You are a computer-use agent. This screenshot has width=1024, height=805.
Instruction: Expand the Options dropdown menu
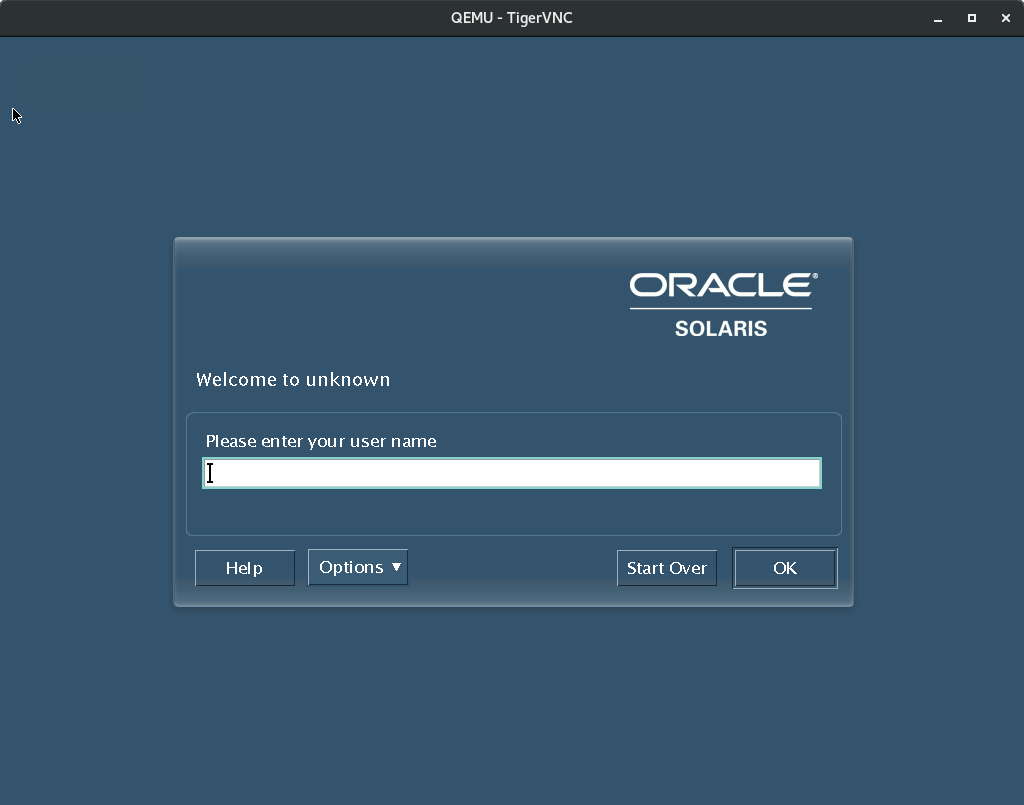358,567
